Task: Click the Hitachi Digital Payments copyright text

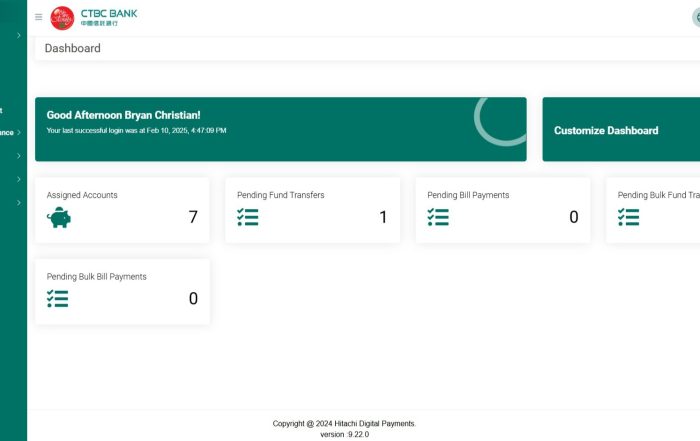Action: (344, 424)
